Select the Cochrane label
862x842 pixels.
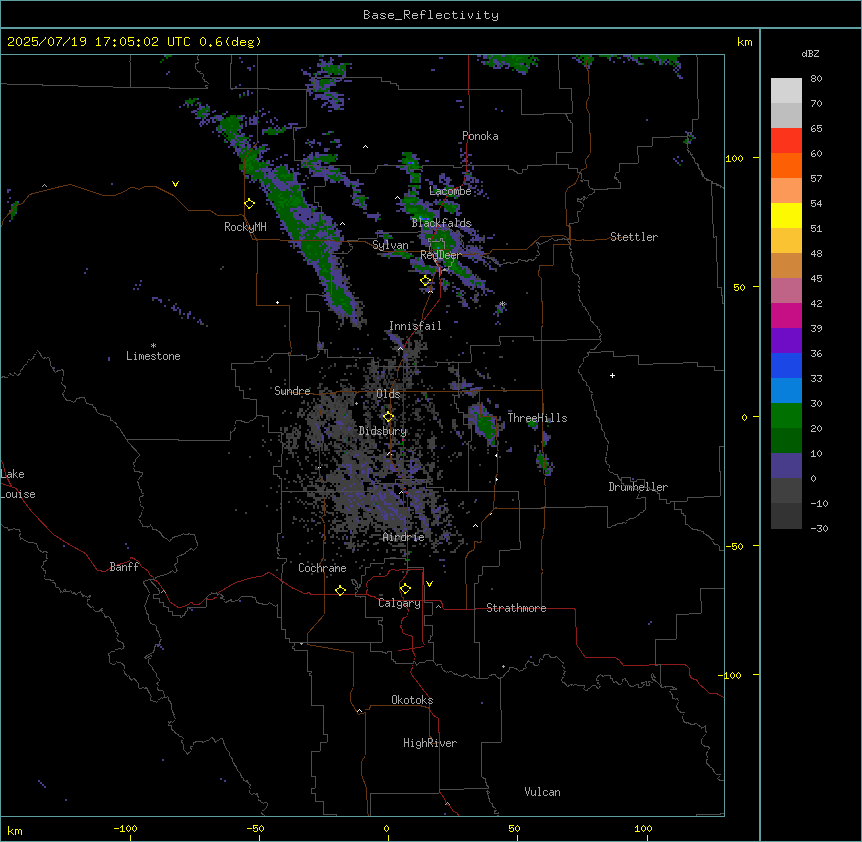click(x=322, y=568)
